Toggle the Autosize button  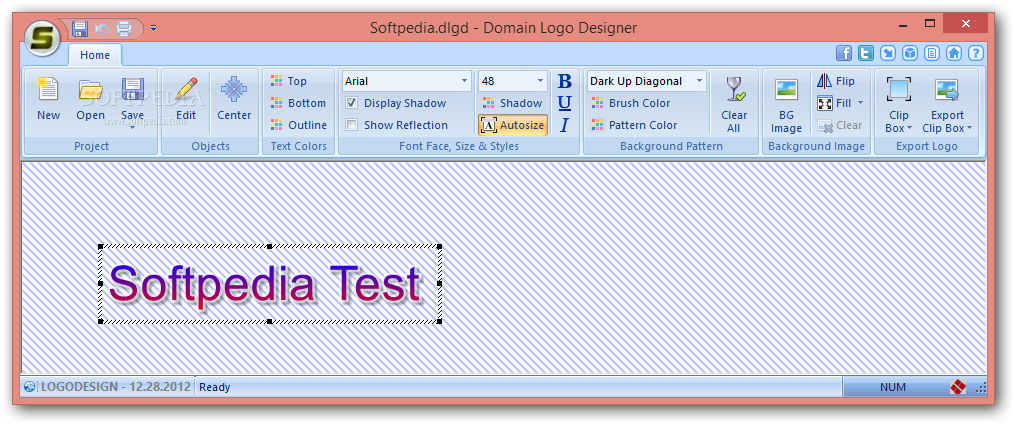click(x=513, y=125)
